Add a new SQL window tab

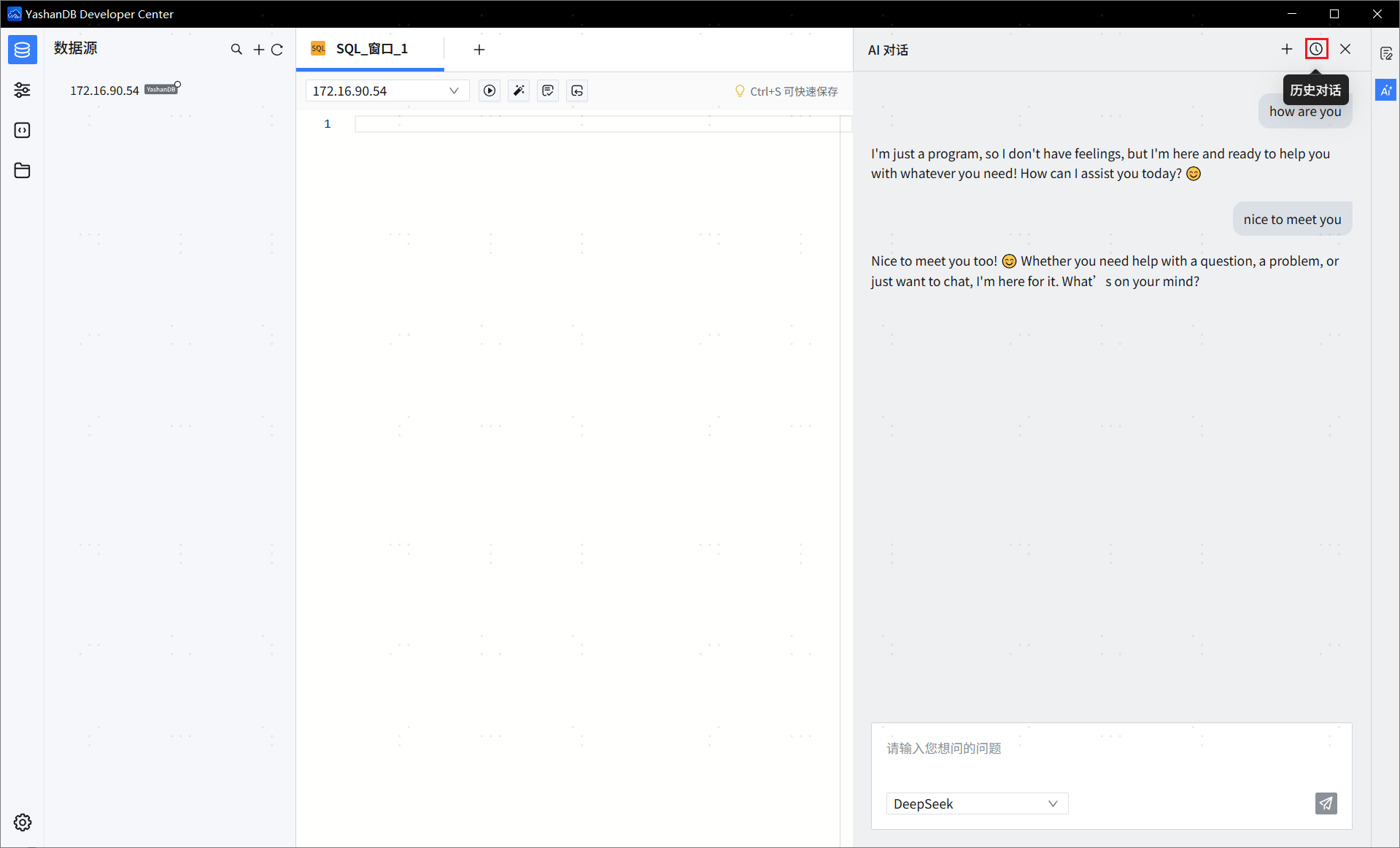479,50
